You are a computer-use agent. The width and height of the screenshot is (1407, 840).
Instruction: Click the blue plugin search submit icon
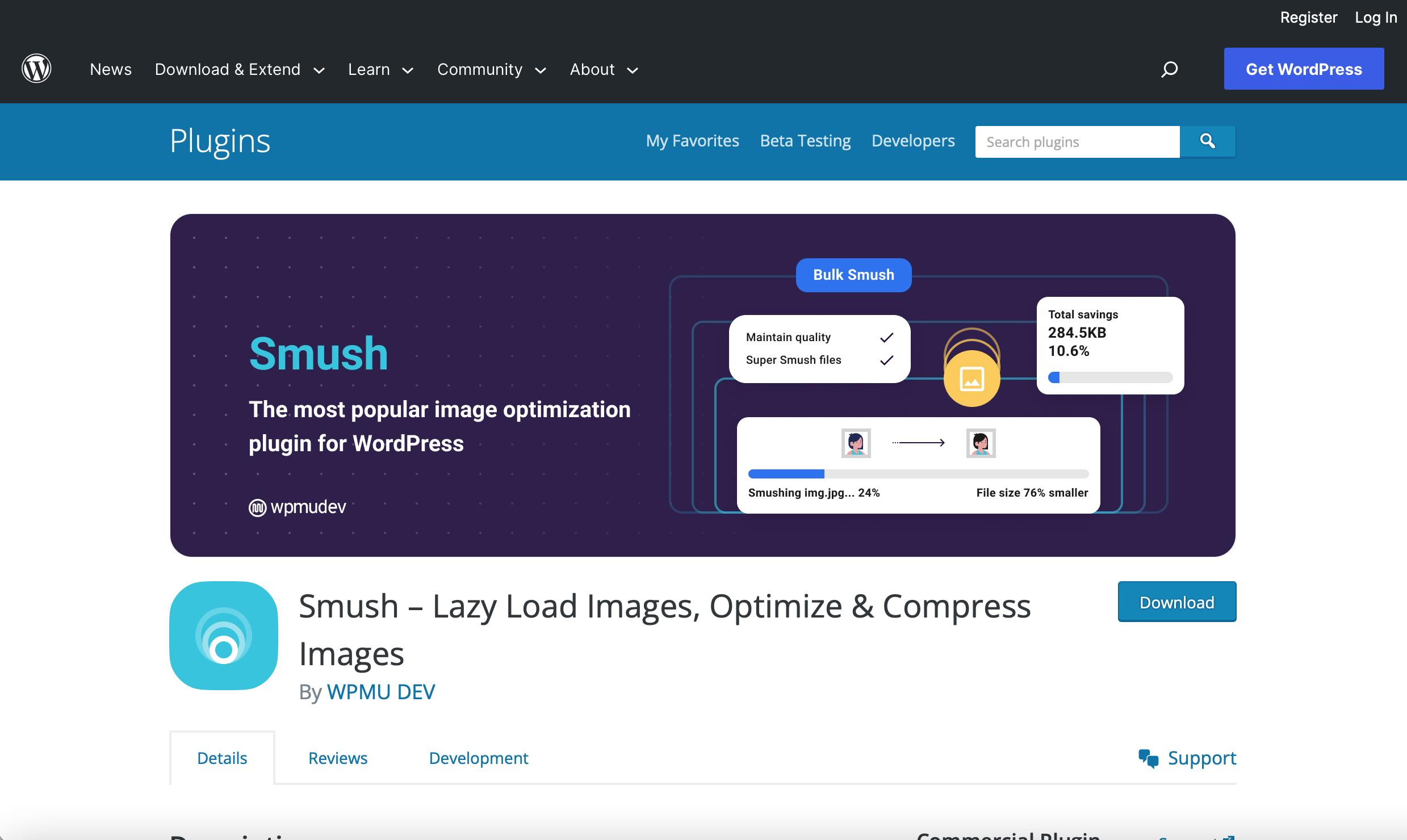[1208, 141]
